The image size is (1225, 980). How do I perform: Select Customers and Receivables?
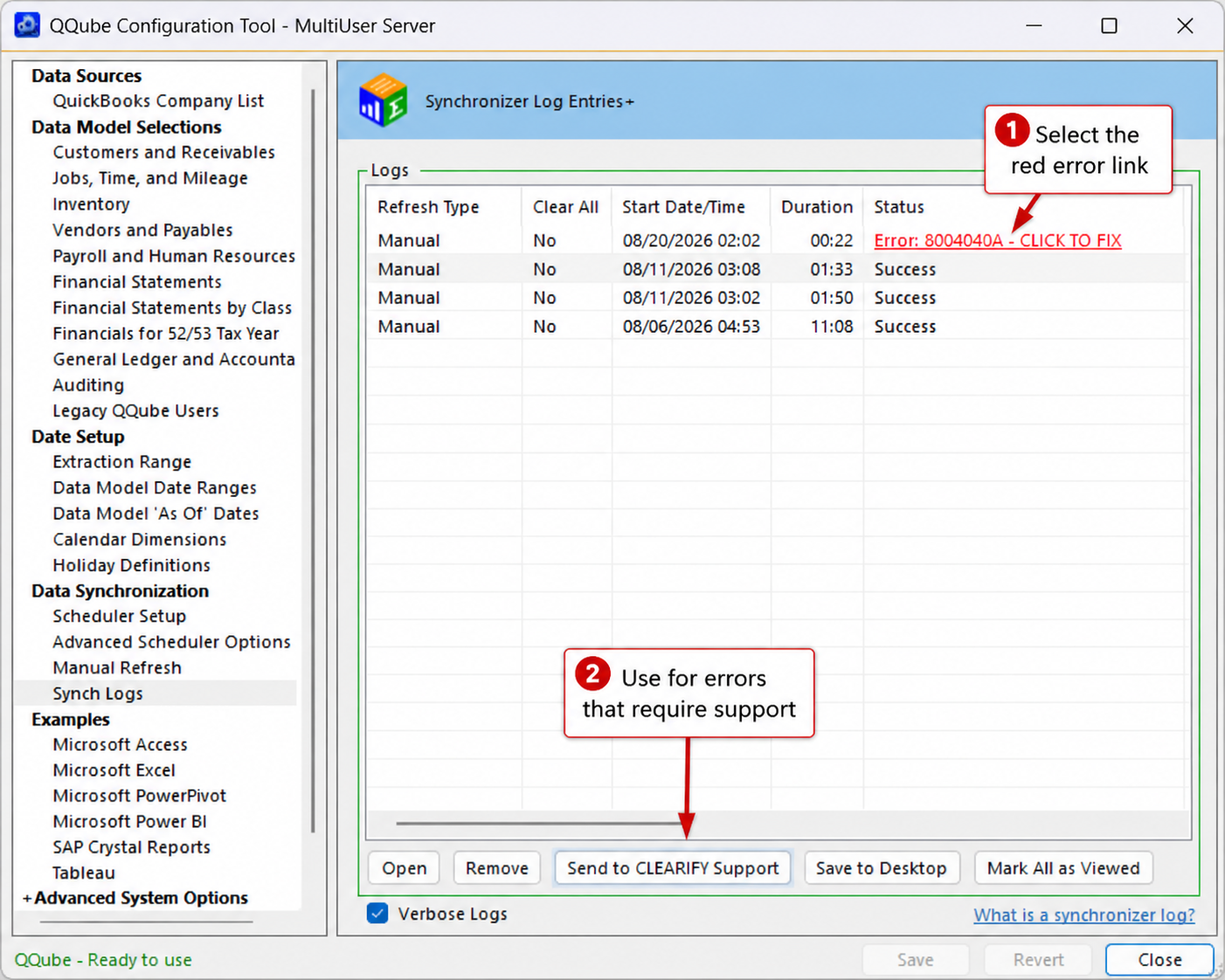coord(163,152)
